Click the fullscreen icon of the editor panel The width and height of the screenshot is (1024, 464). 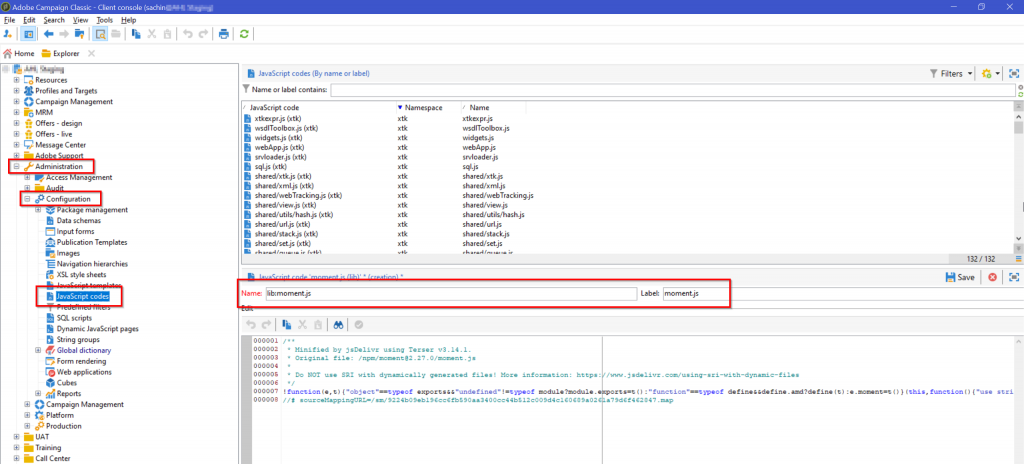[1014, 277]
